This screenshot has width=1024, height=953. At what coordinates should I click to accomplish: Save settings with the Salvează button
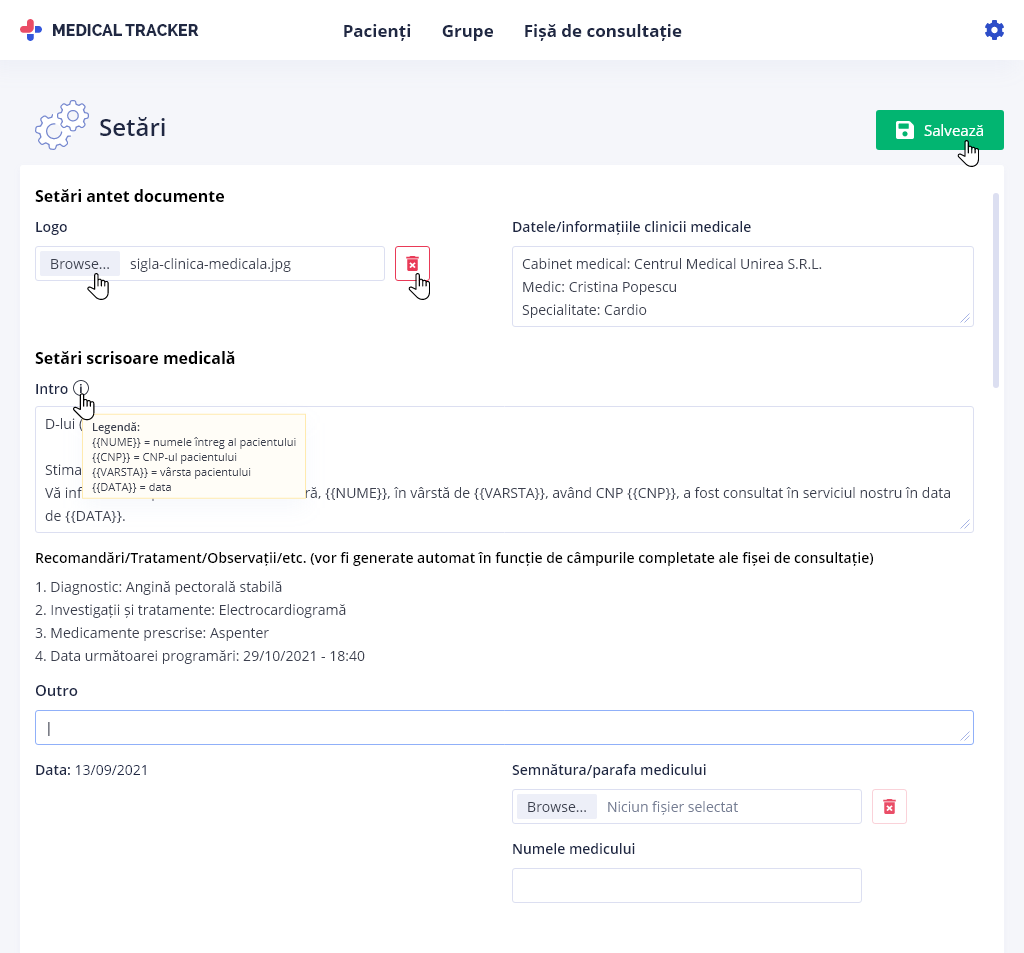click(939, 130)
